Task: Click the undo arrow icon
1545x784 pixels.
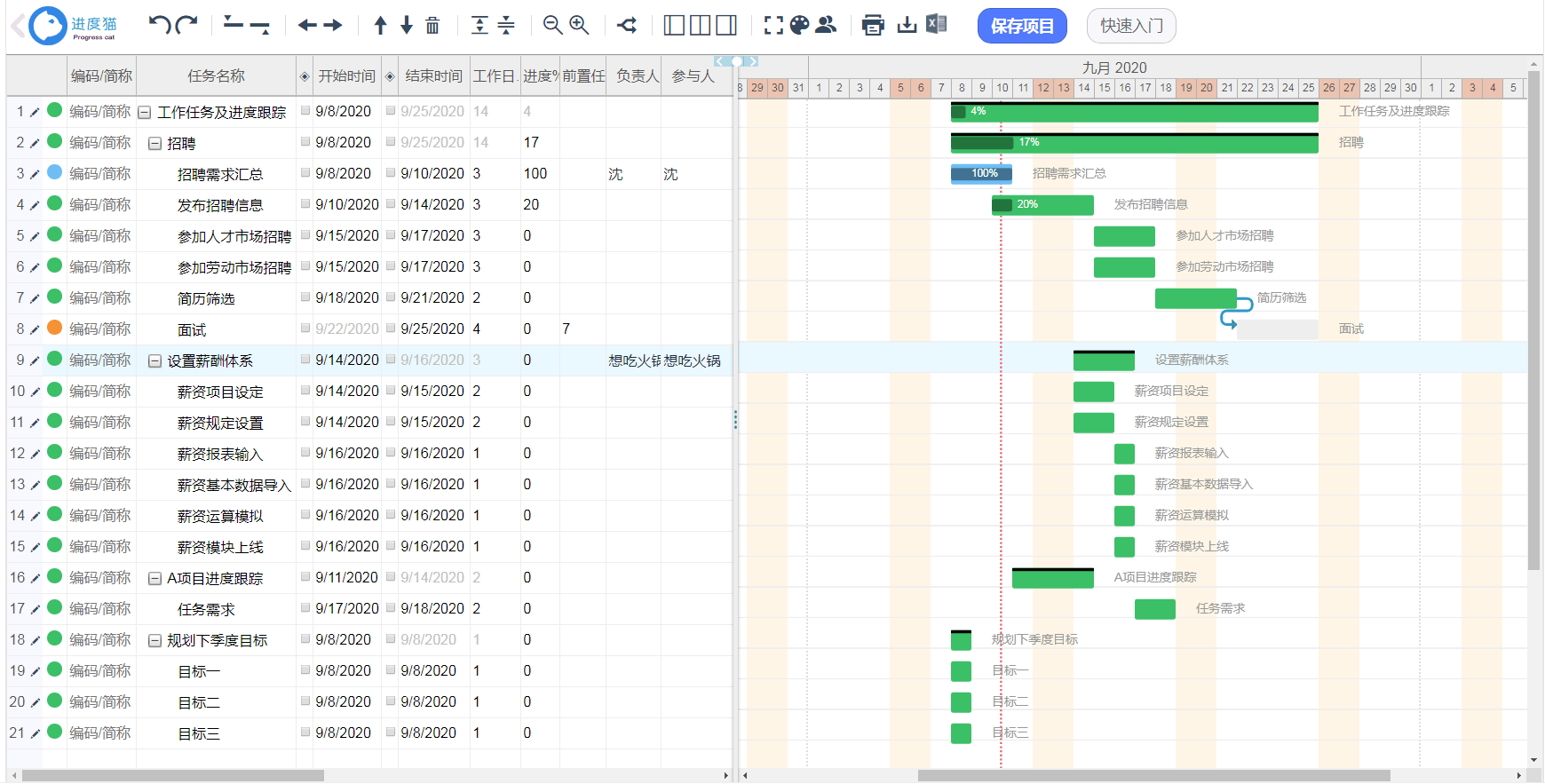Action: (160, 25)
